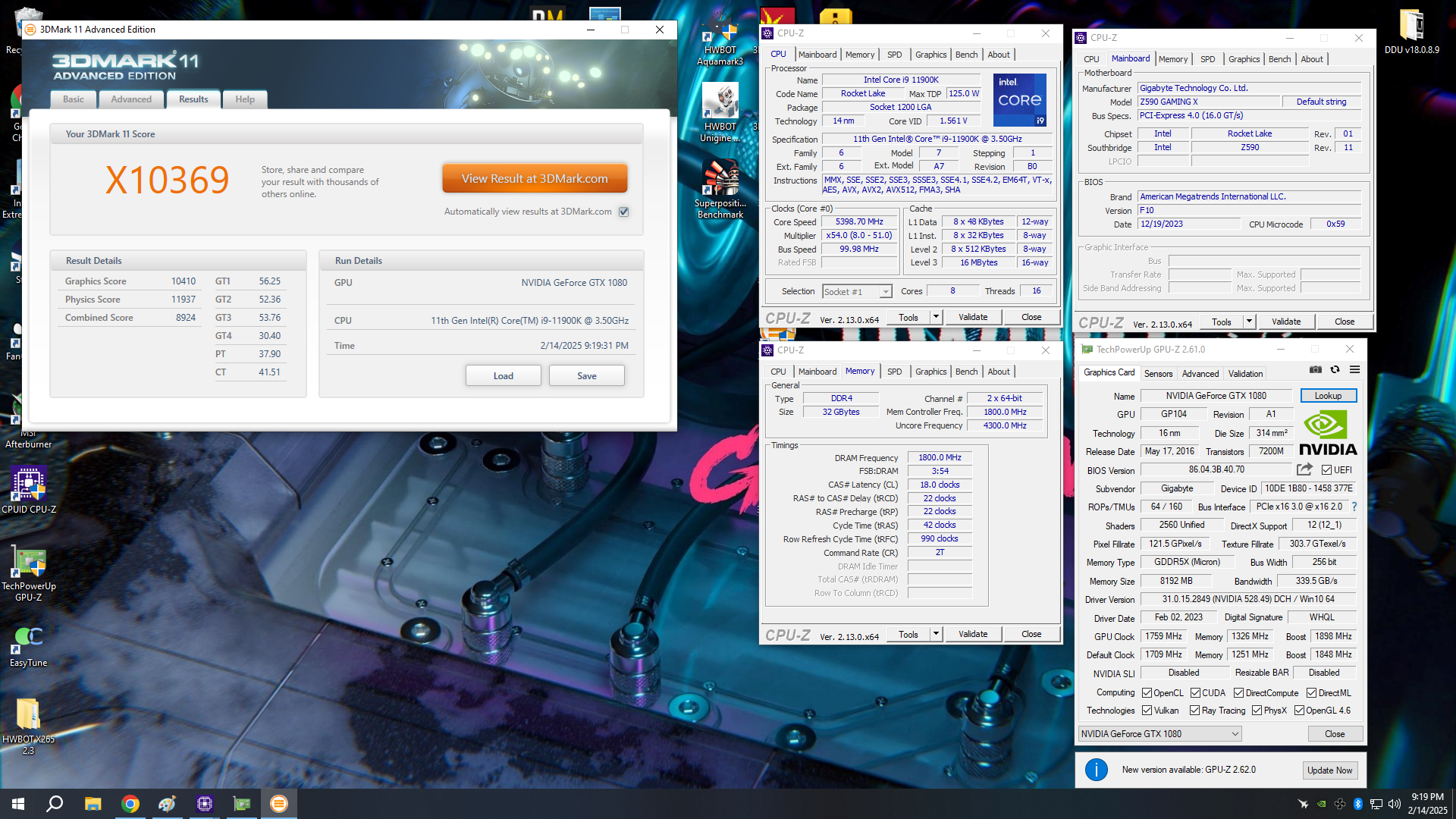Open the SPD tab in the CPU-Z Memory window

[895, 372]
